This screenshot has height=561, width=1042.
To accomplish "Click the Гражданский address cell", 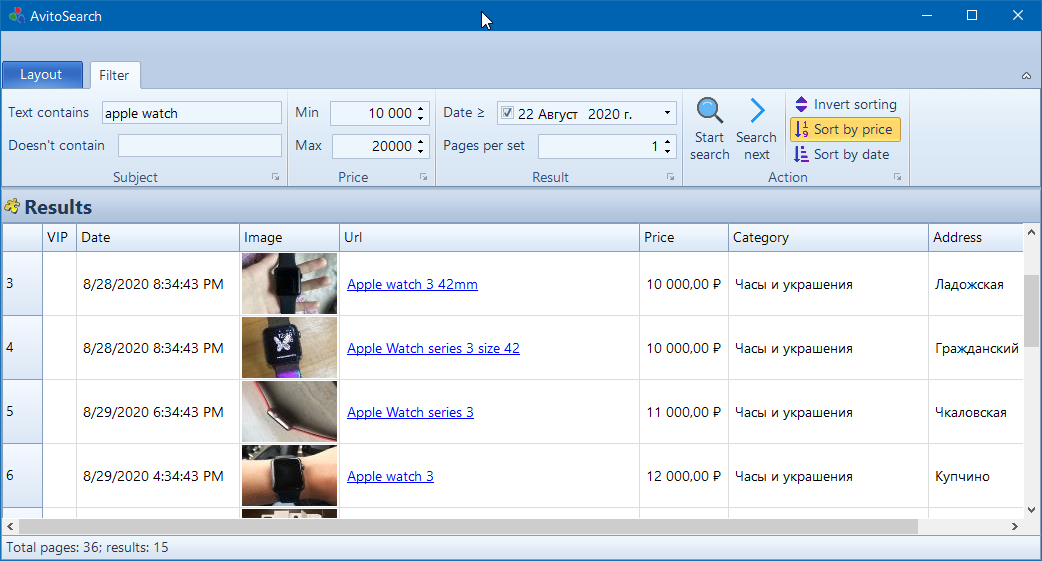I will pyautogui.click(x=976, y=348).
